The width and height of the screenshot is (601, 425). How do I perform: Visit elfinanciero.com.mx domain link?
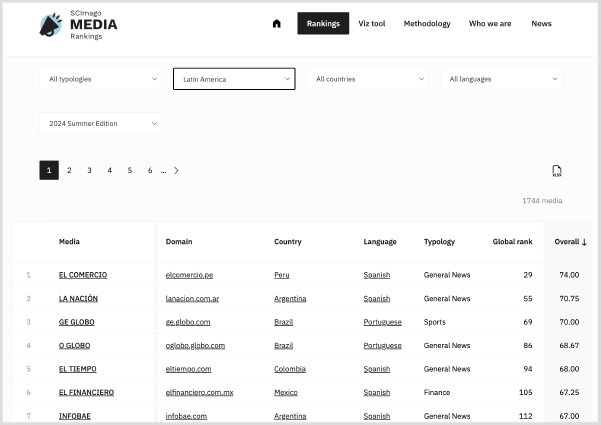[x=199, y=392]
